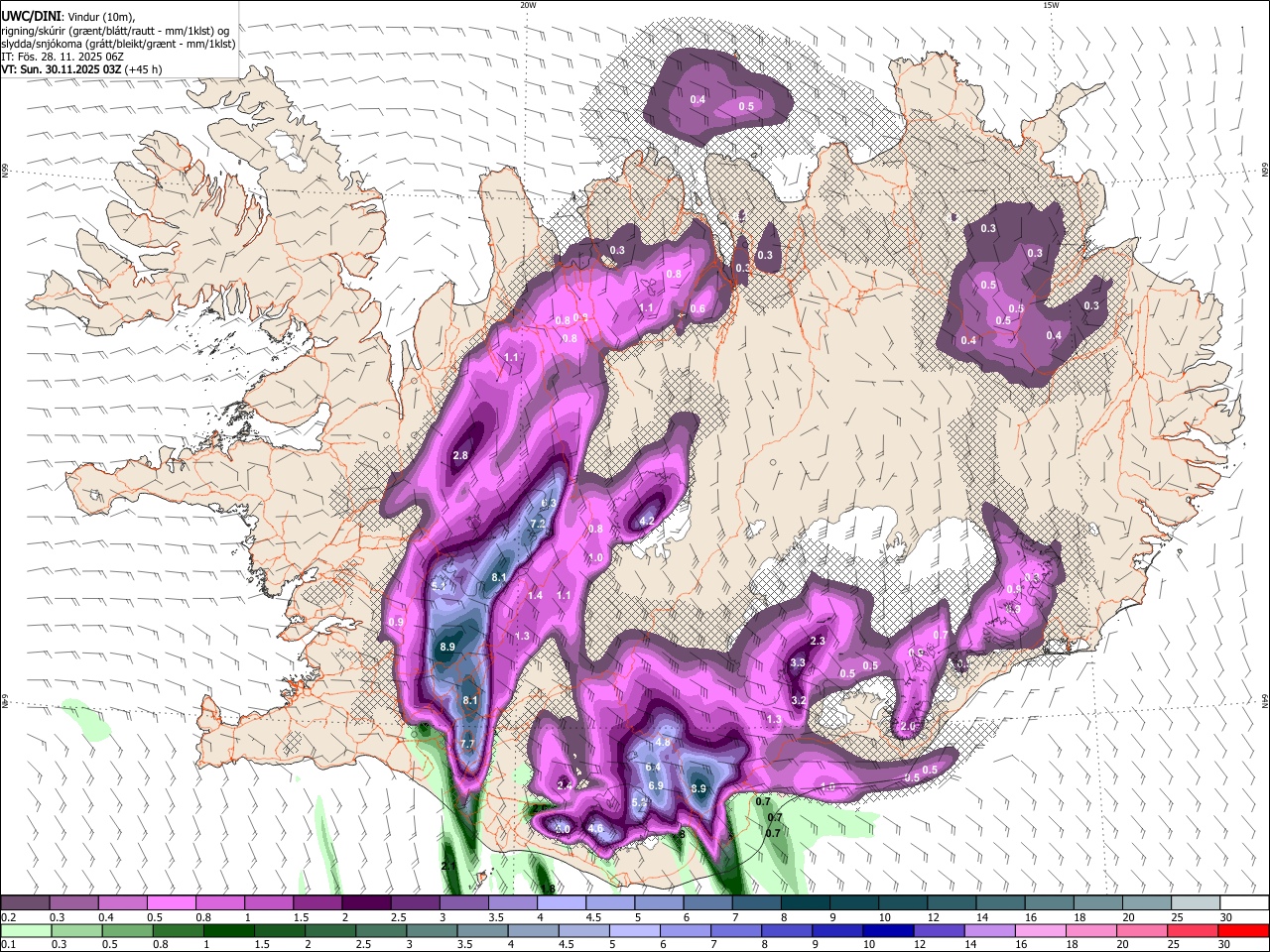Click the '3.2' value on the map

pyautogui.click(x=798, y=701)
